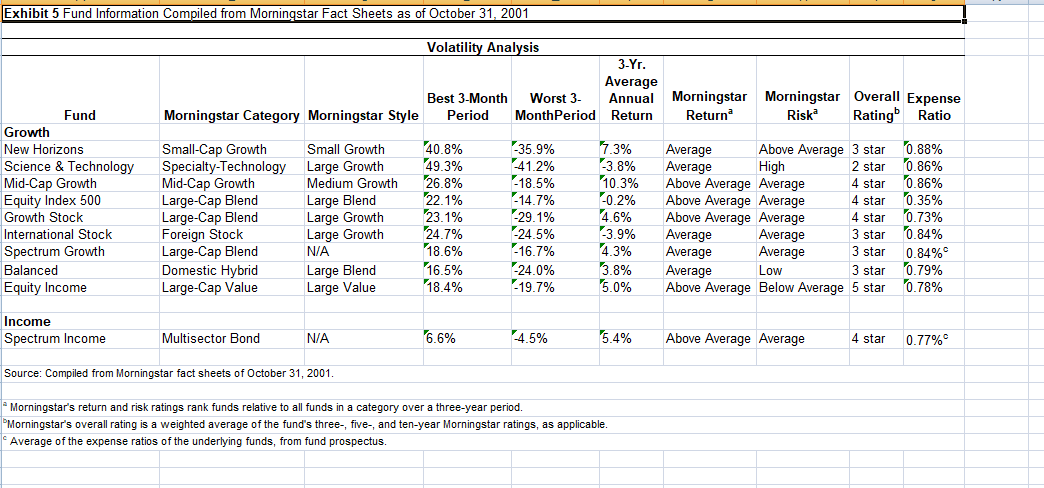The width and height of the screenshot is (1044, 488).
Task: Click the Source: Compiled from Morningstar note
Action: tap(168, 373)
